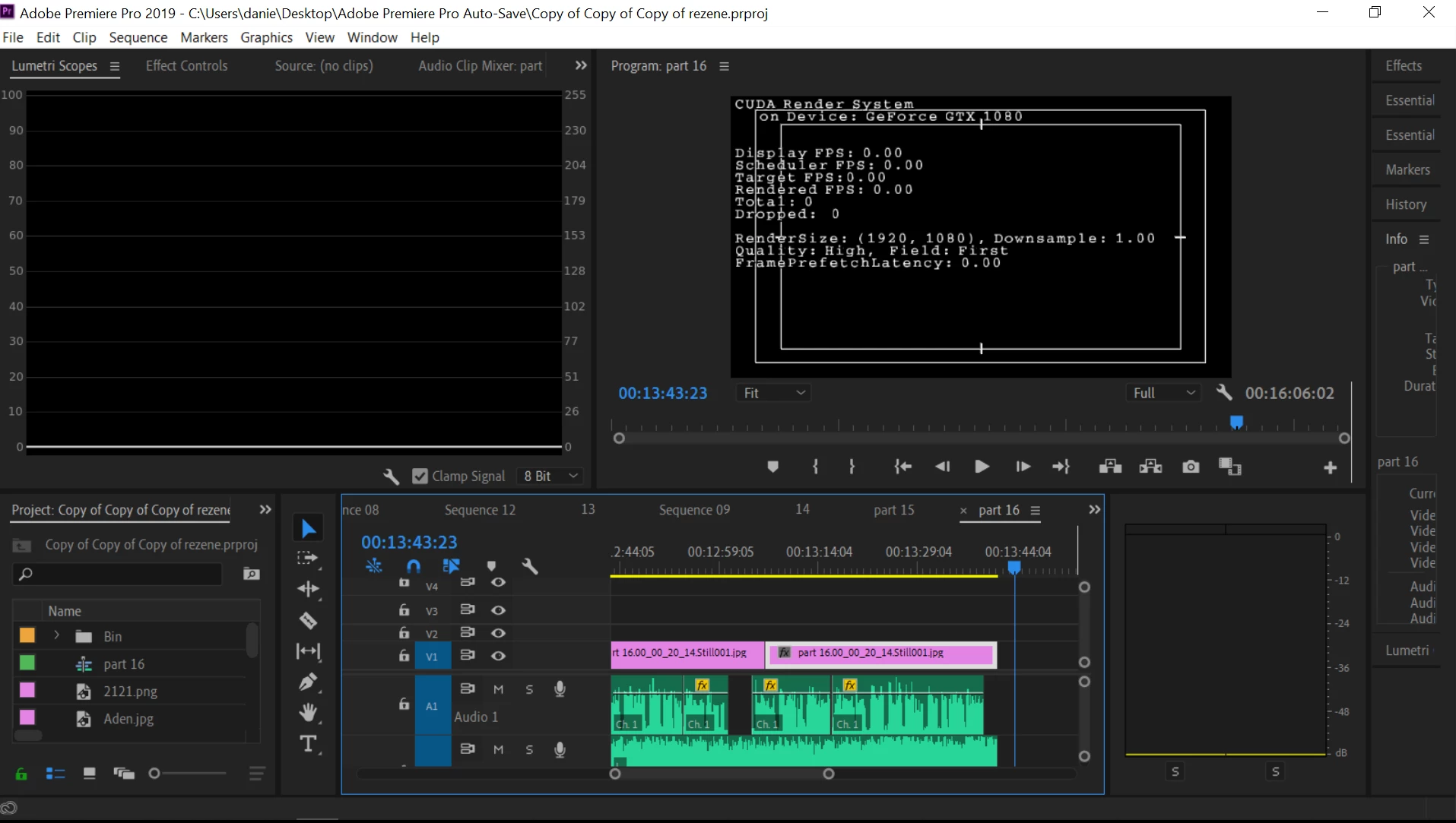Select the Type tool
Image resolution: width=1456 pixels, height=823 pixels.
point(308,744)
